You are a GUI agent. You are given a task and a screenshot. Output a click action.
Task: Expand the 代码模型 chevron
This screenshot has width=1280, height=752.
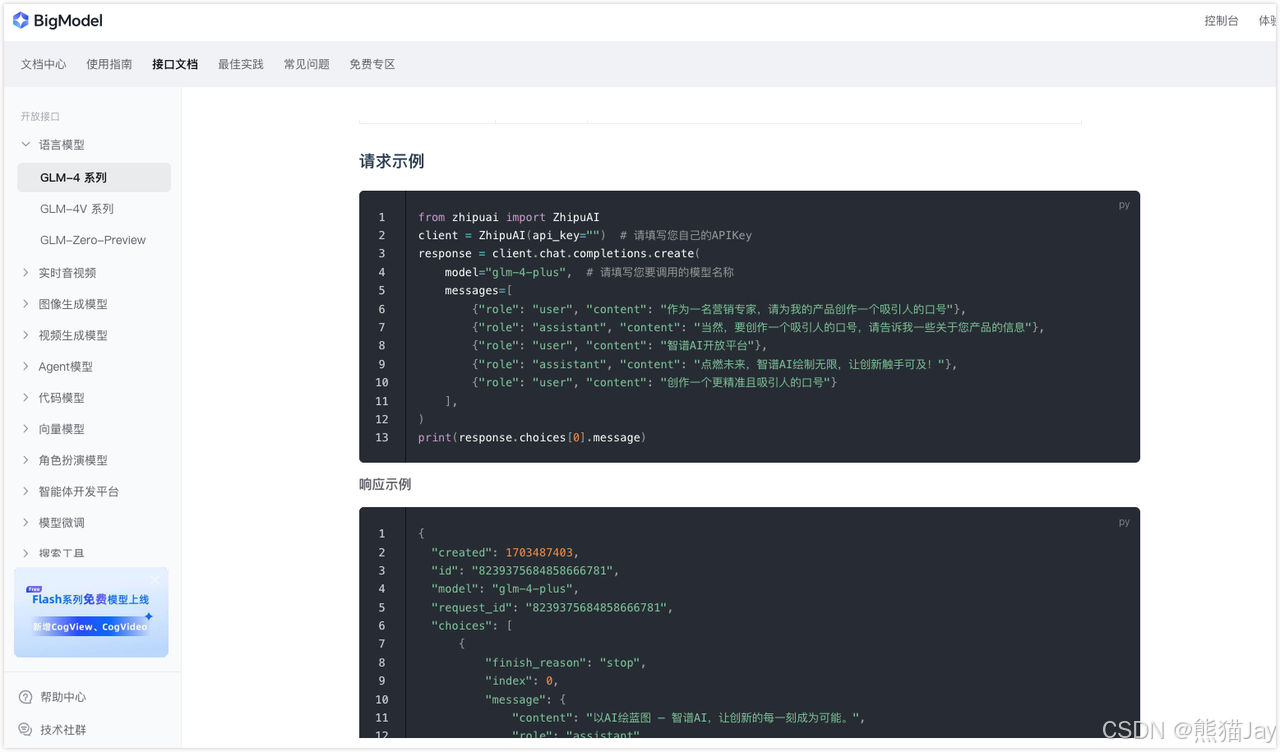(26, 397)
